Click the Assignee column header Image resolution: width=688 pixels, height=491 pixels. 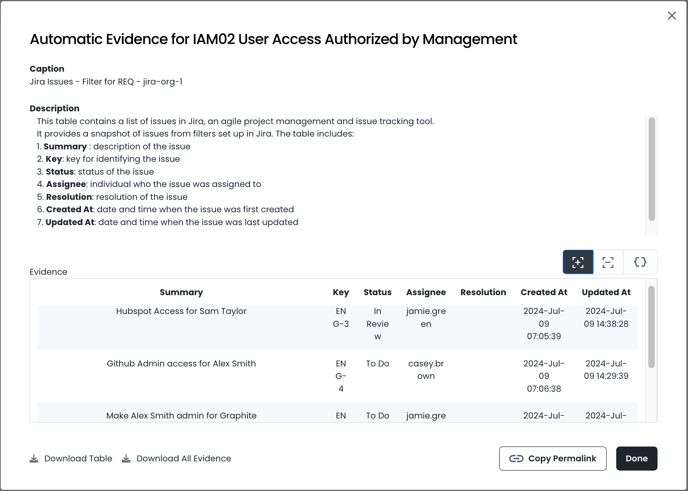tap(426, 292)
